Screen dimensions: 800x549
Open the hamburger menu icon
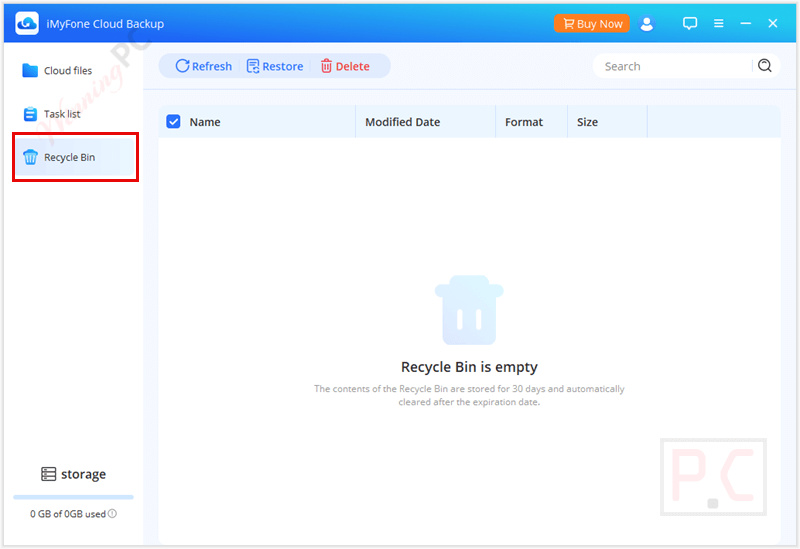point(718,23)
